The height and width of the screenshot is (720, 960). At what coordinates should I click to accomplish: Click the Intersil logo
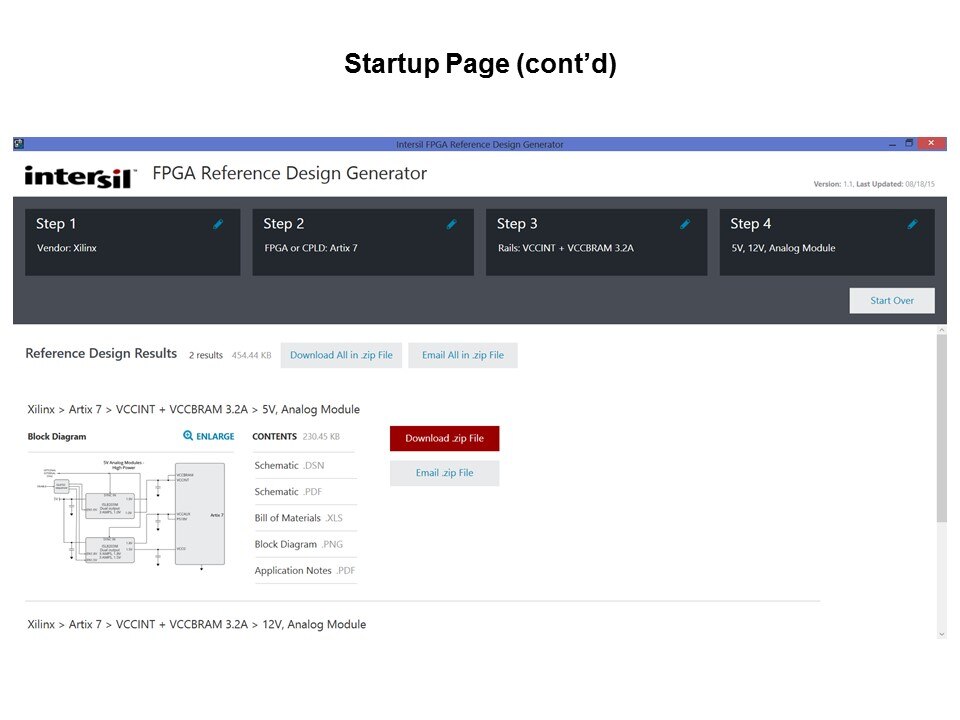[80, 175]
